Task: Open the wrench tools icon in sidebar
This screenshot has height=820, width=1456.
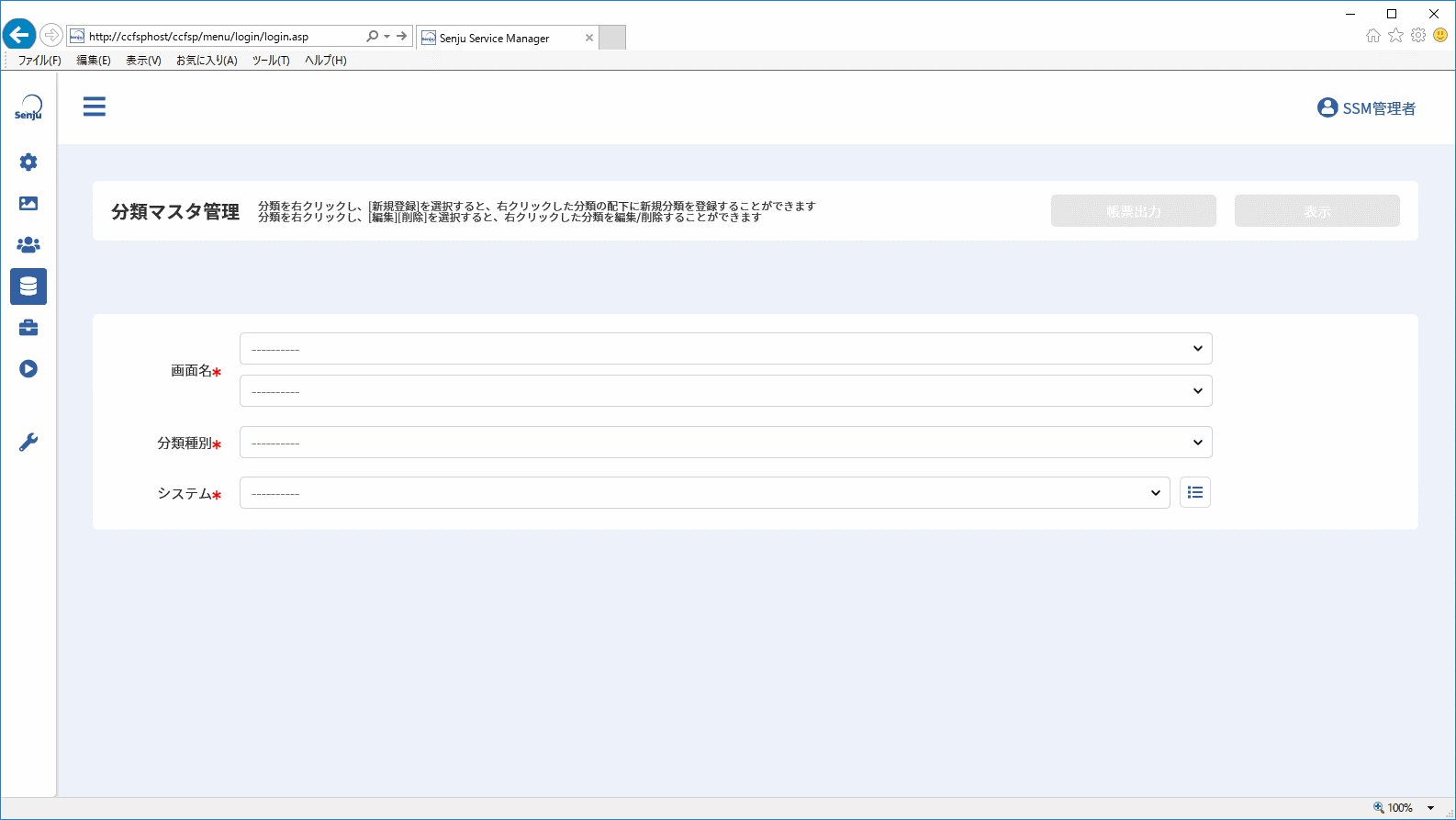Action: pos(28,443)
